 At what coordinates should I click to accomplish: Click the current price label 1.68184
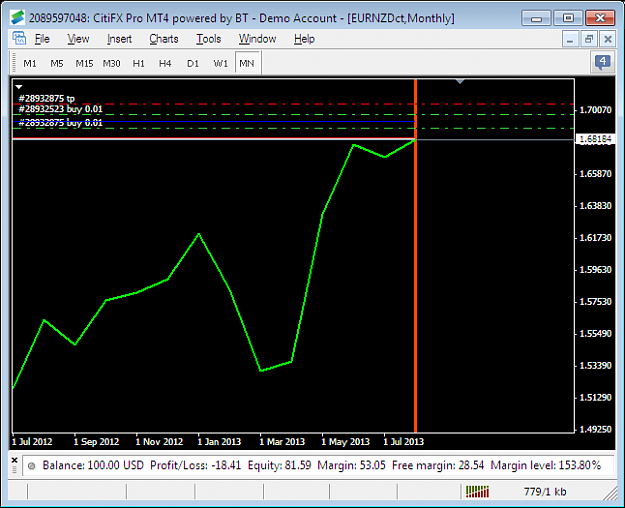[595, 139]
